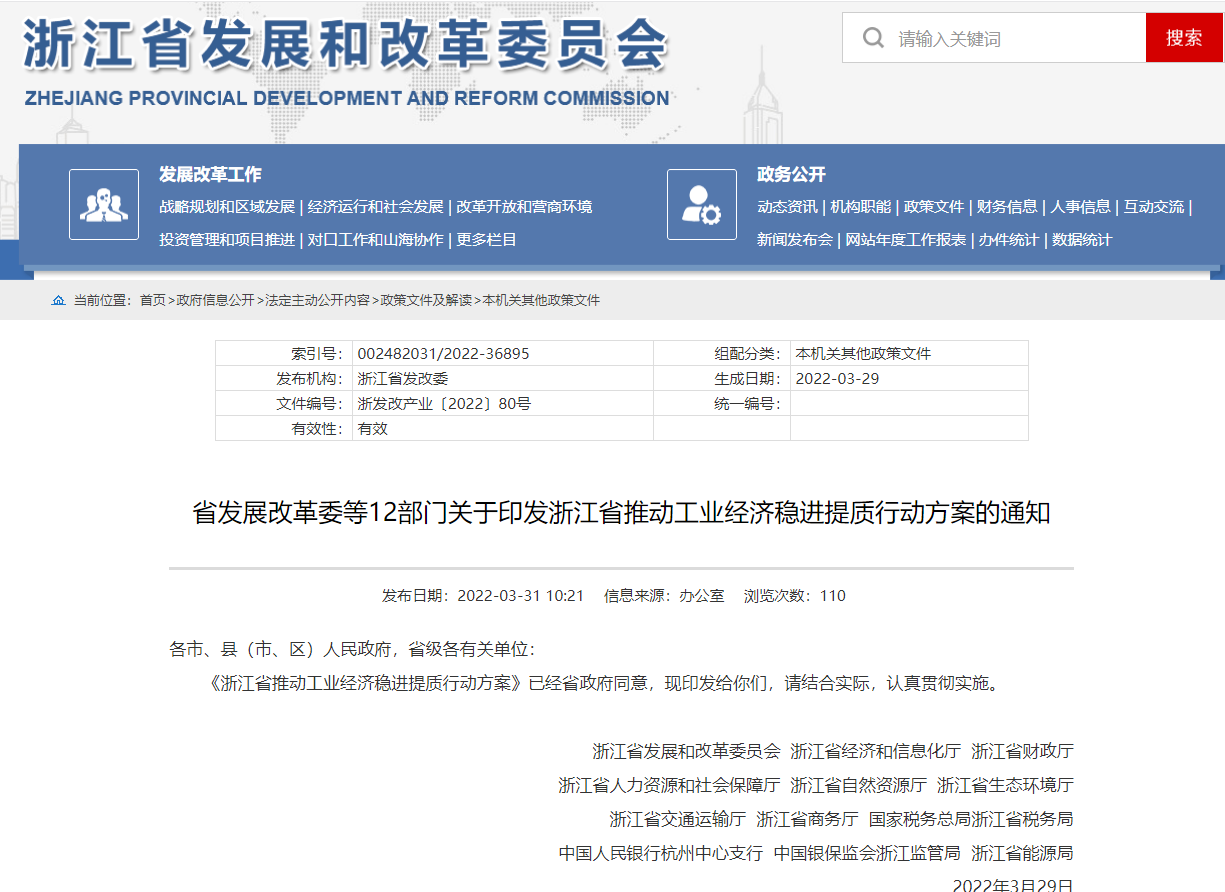Open 战略规划和区域发展 section
Viewport: 1225px width, 892px height.
point(227,207)
